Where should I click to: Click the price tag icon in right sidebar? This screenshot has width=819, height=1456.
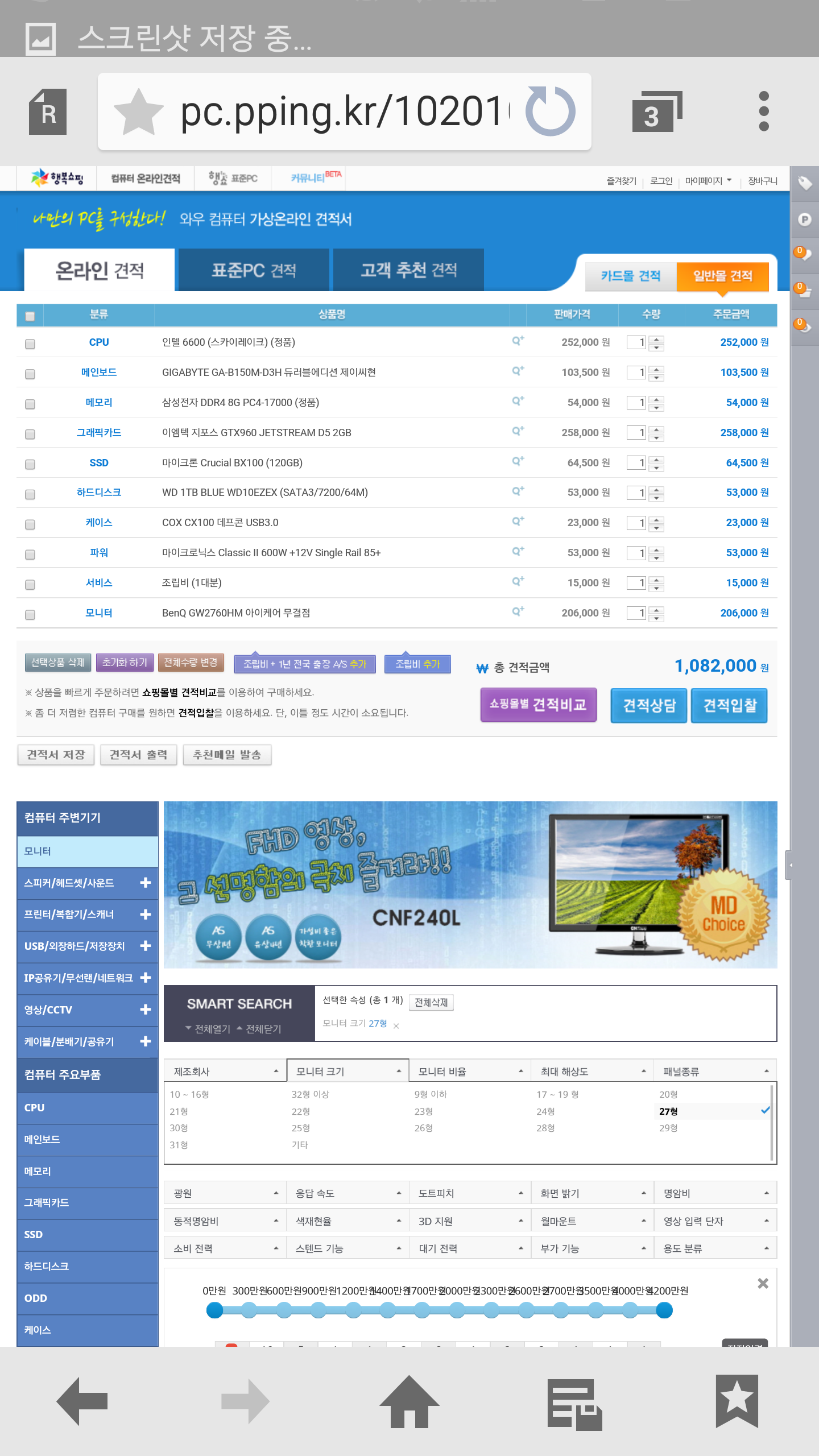805,183
